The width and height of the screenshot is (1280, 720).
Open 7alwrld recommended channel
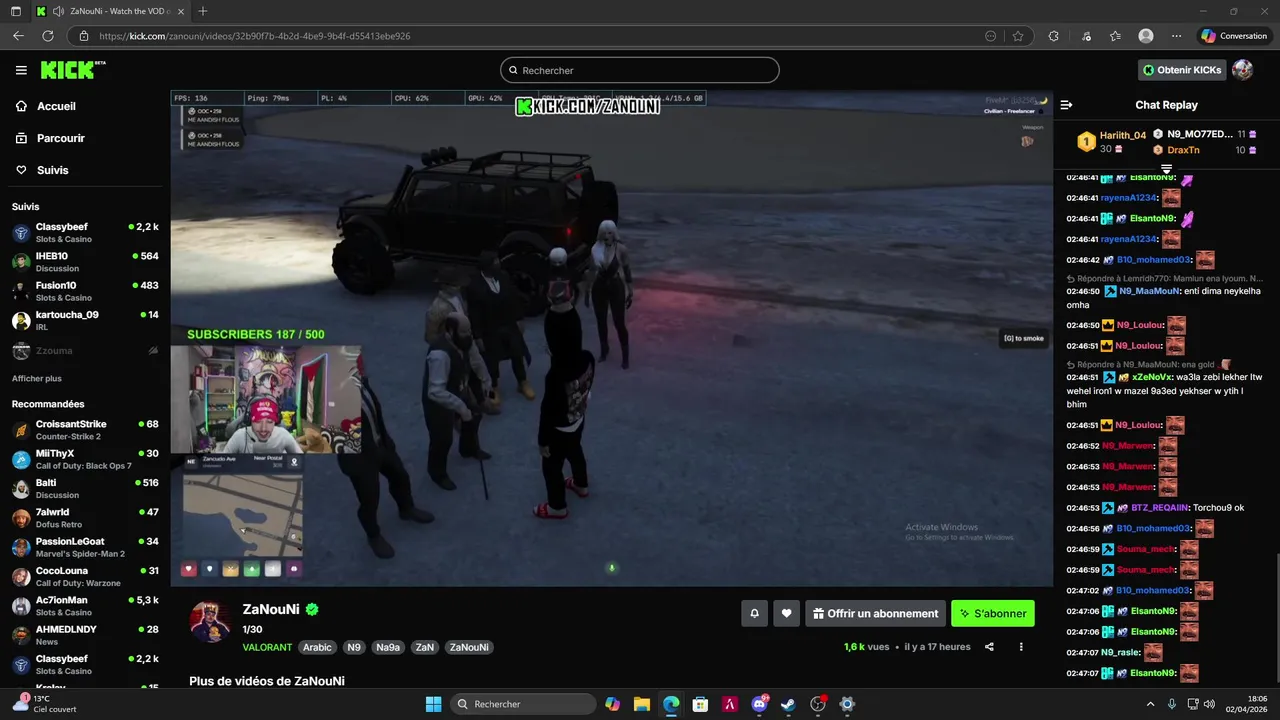(x=85, y=518)
